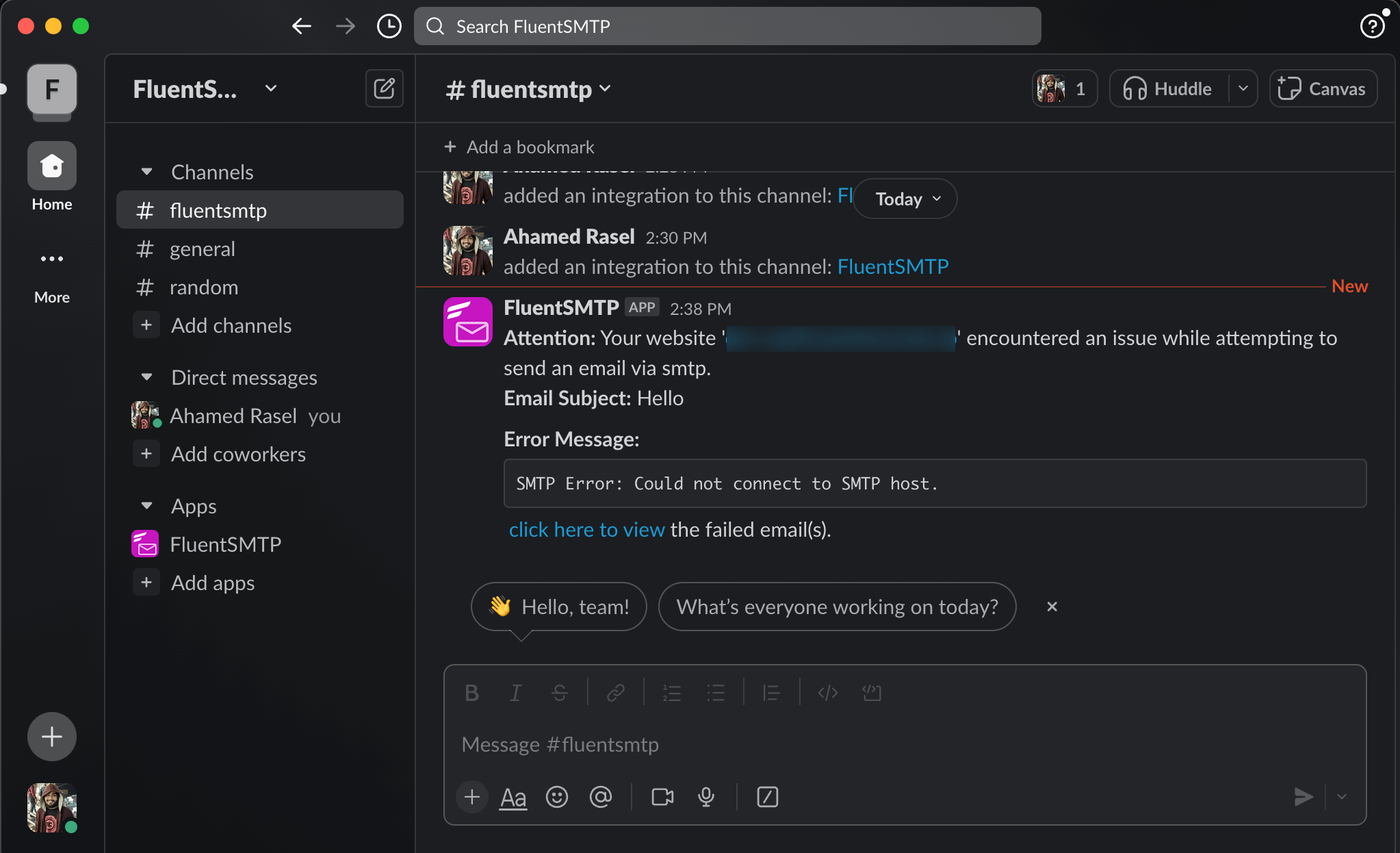Image resolution: width=1400 pixels, height=853 pixels.
Task: Add a bookmark to the channel
Action: [519, 147]
